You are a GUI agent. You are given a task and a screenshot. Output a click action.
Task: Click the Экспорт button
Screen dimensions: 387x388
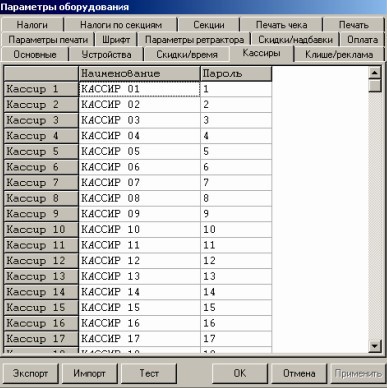click(x=30, y=373)
